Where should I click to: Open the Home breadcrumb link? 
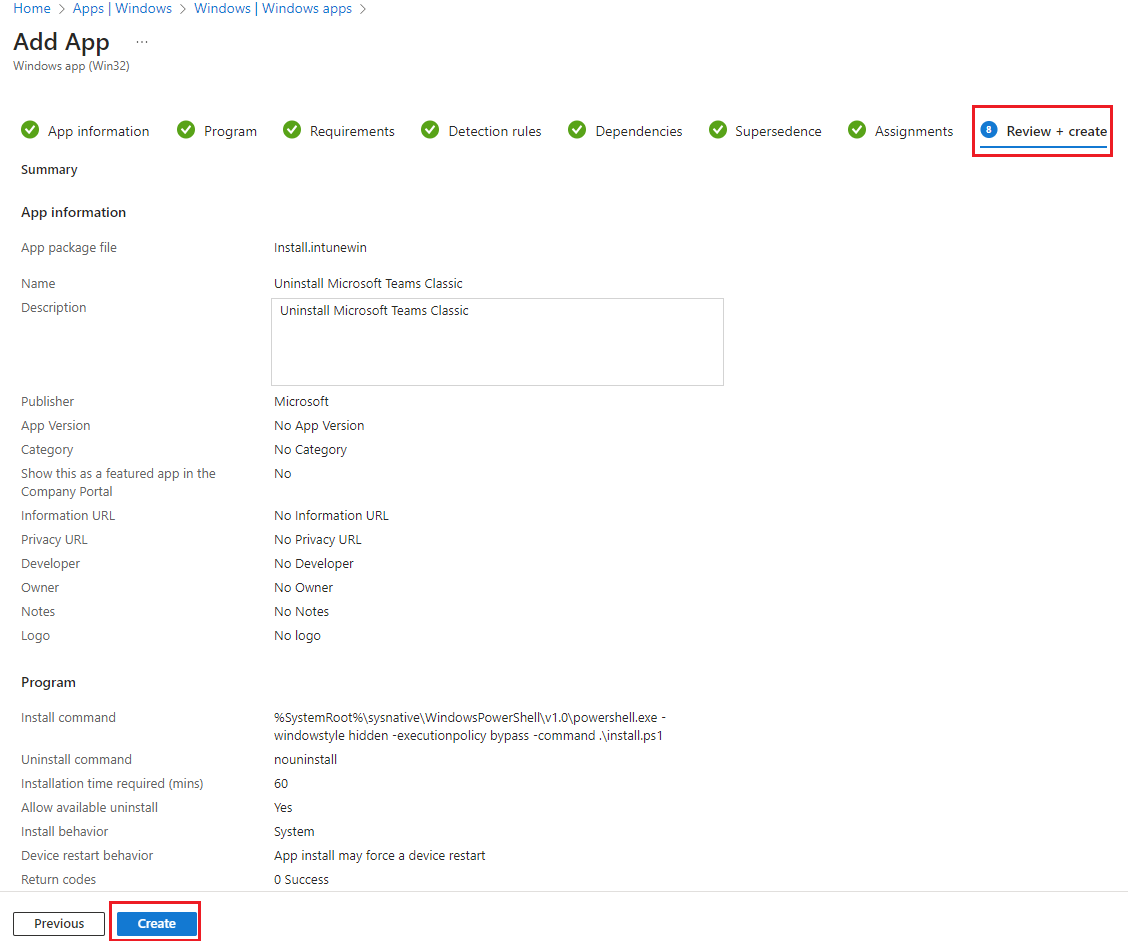[x=32, y=9]
